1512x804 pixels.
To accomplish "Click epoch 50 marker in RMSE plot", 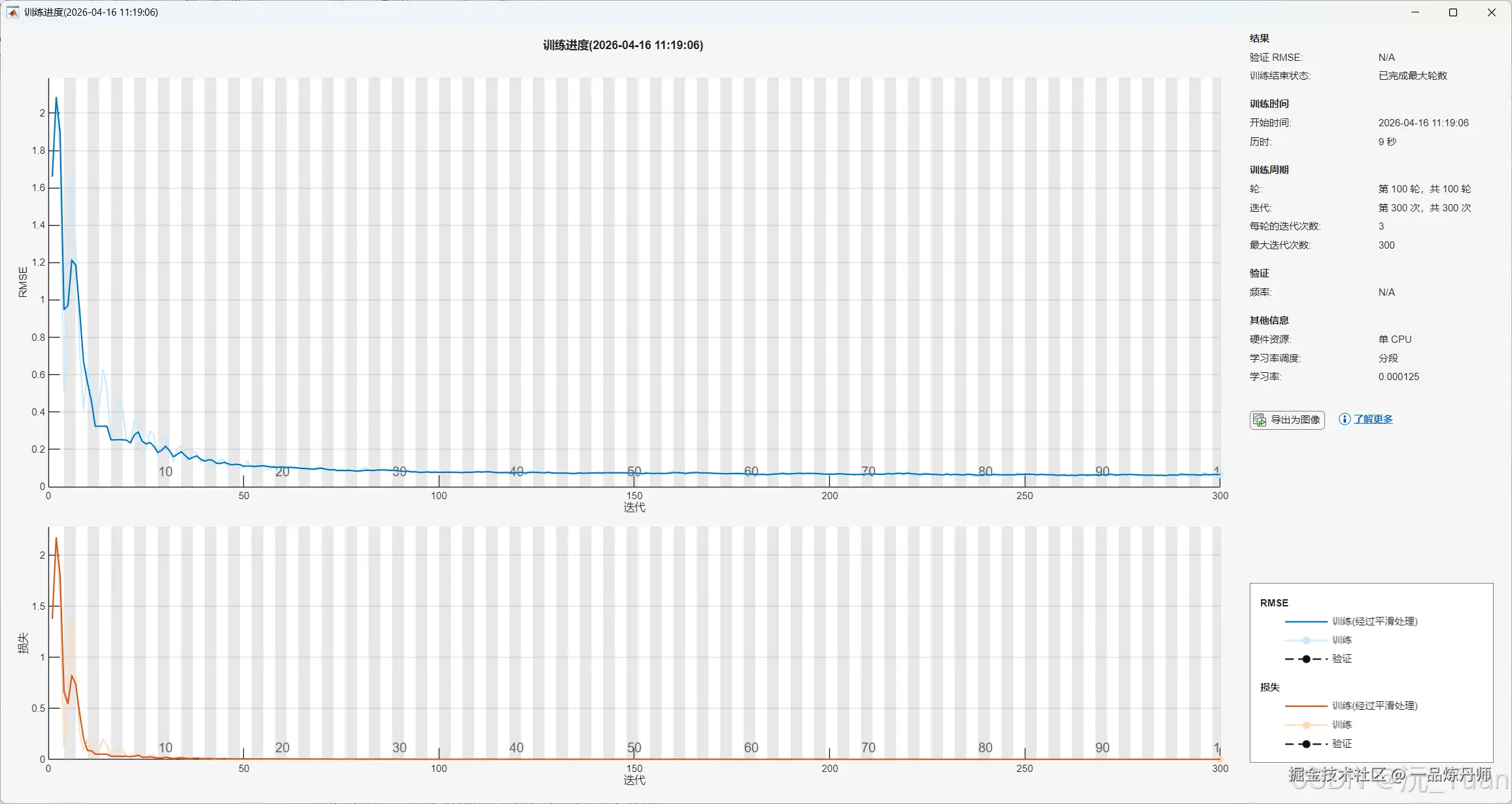I will point(634,471).
